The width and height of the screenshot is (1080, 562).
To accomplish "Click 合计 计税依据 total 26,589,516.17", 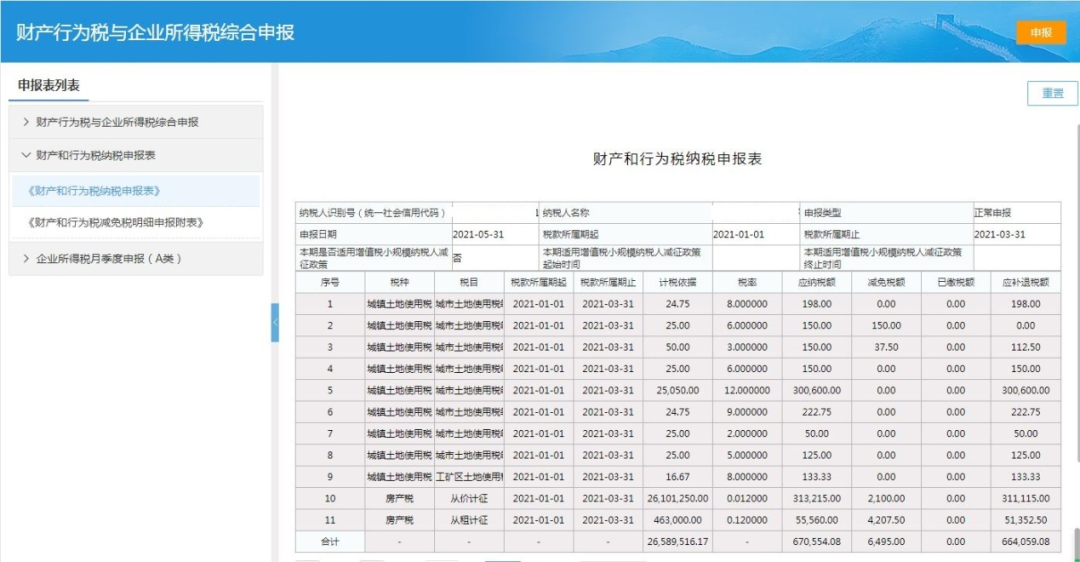I will click(x=678, y=542).
